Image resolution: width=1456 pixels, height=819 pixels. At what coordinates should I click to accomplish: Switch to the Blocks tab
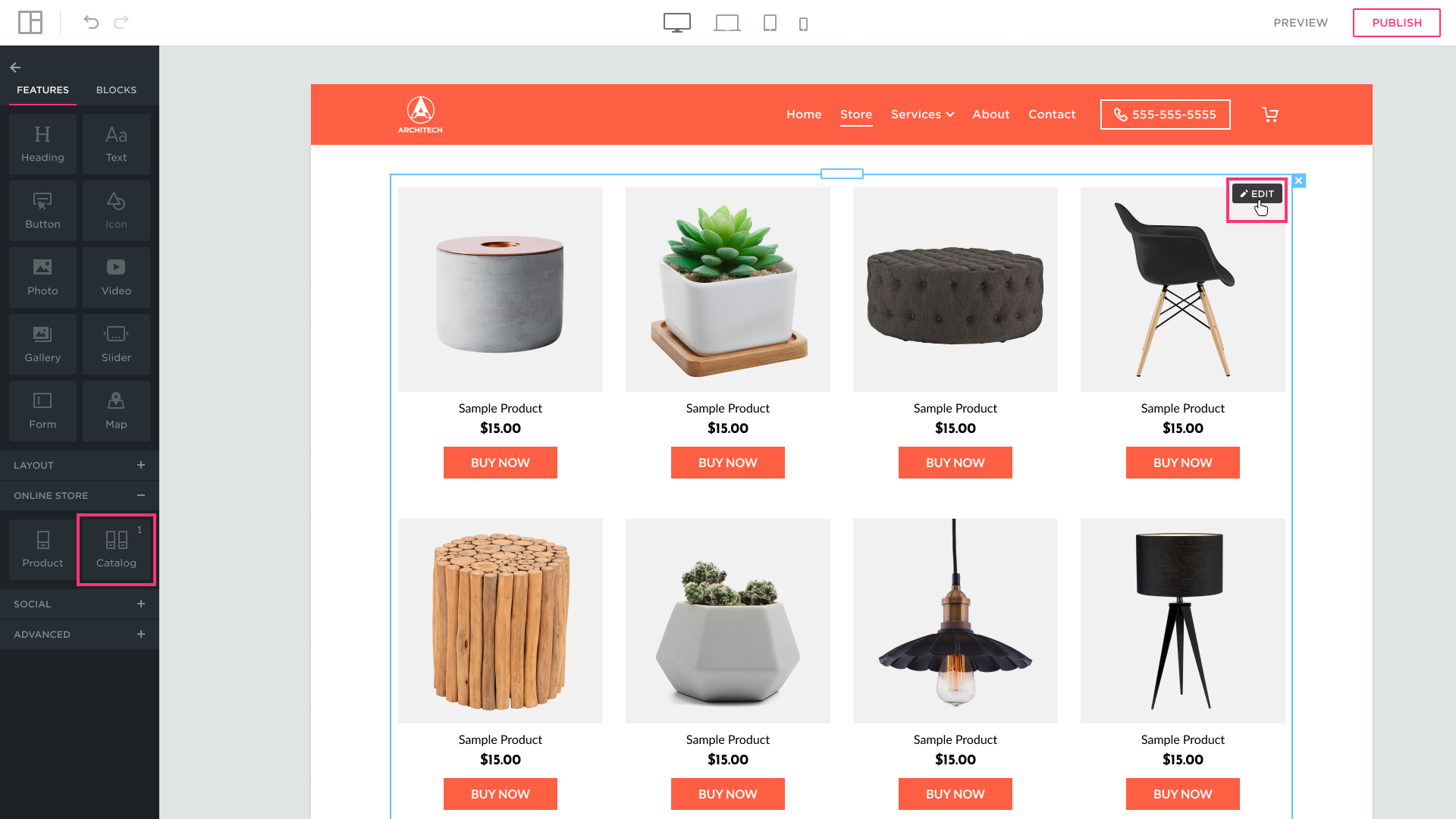click(116, 89)
